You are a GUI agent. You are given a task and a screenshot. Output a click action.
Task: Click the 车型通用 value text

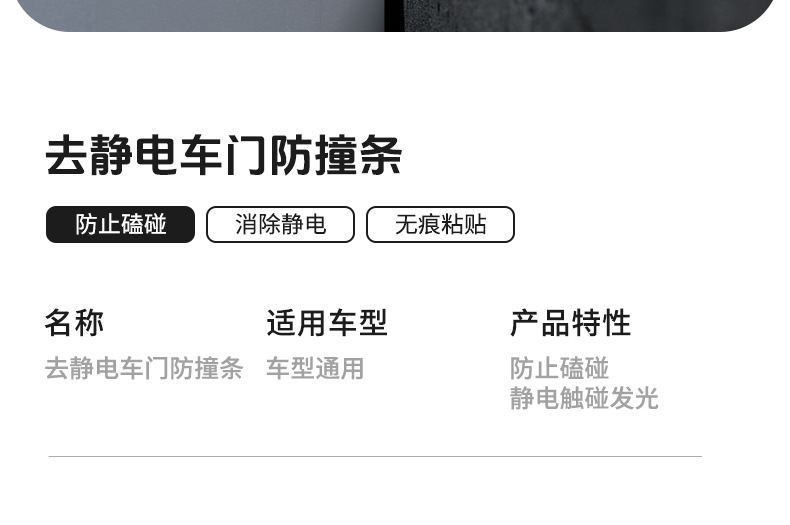click(315, 368)
